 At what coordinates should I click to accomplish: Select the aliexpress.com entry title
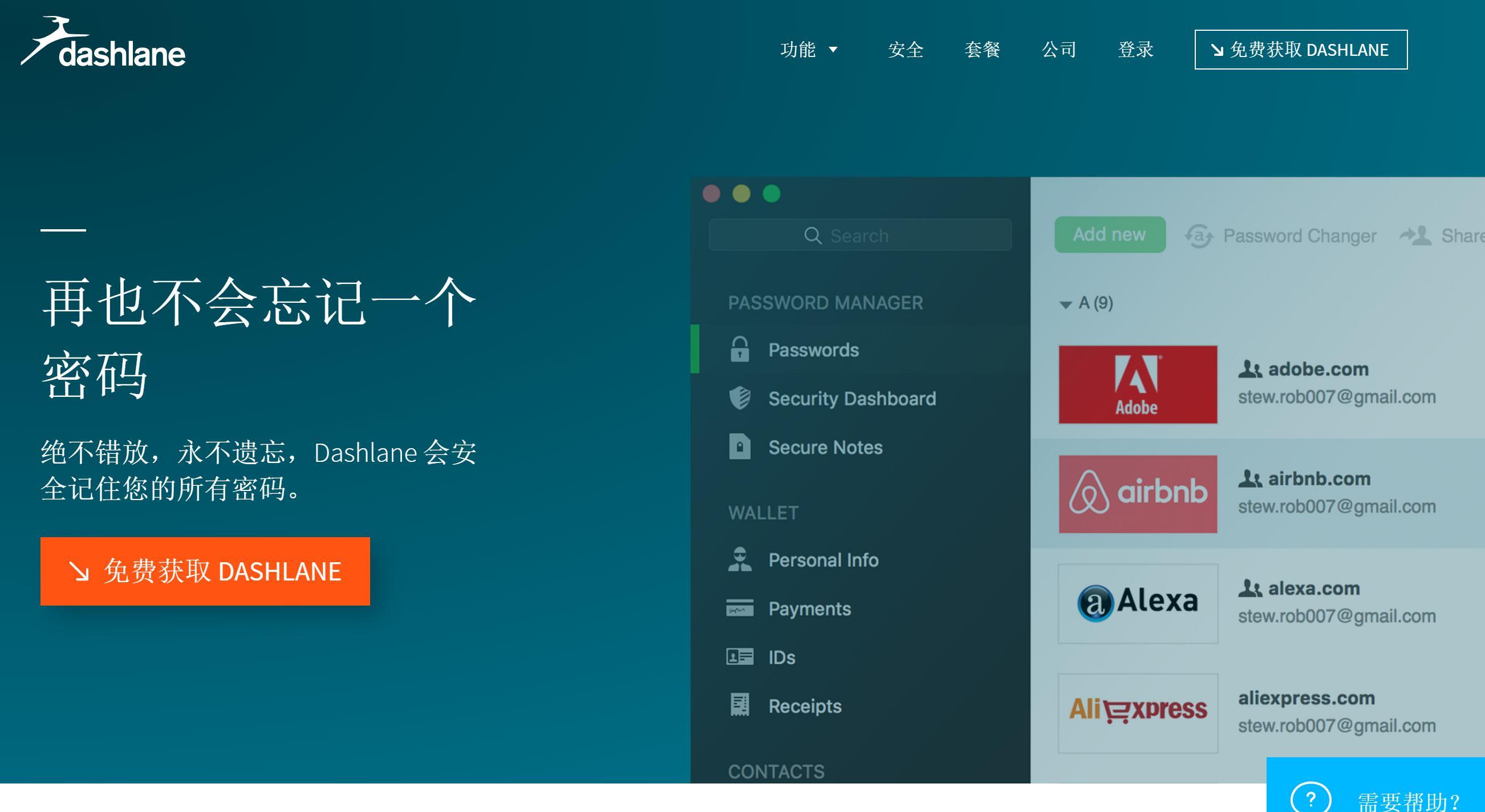1307,698
